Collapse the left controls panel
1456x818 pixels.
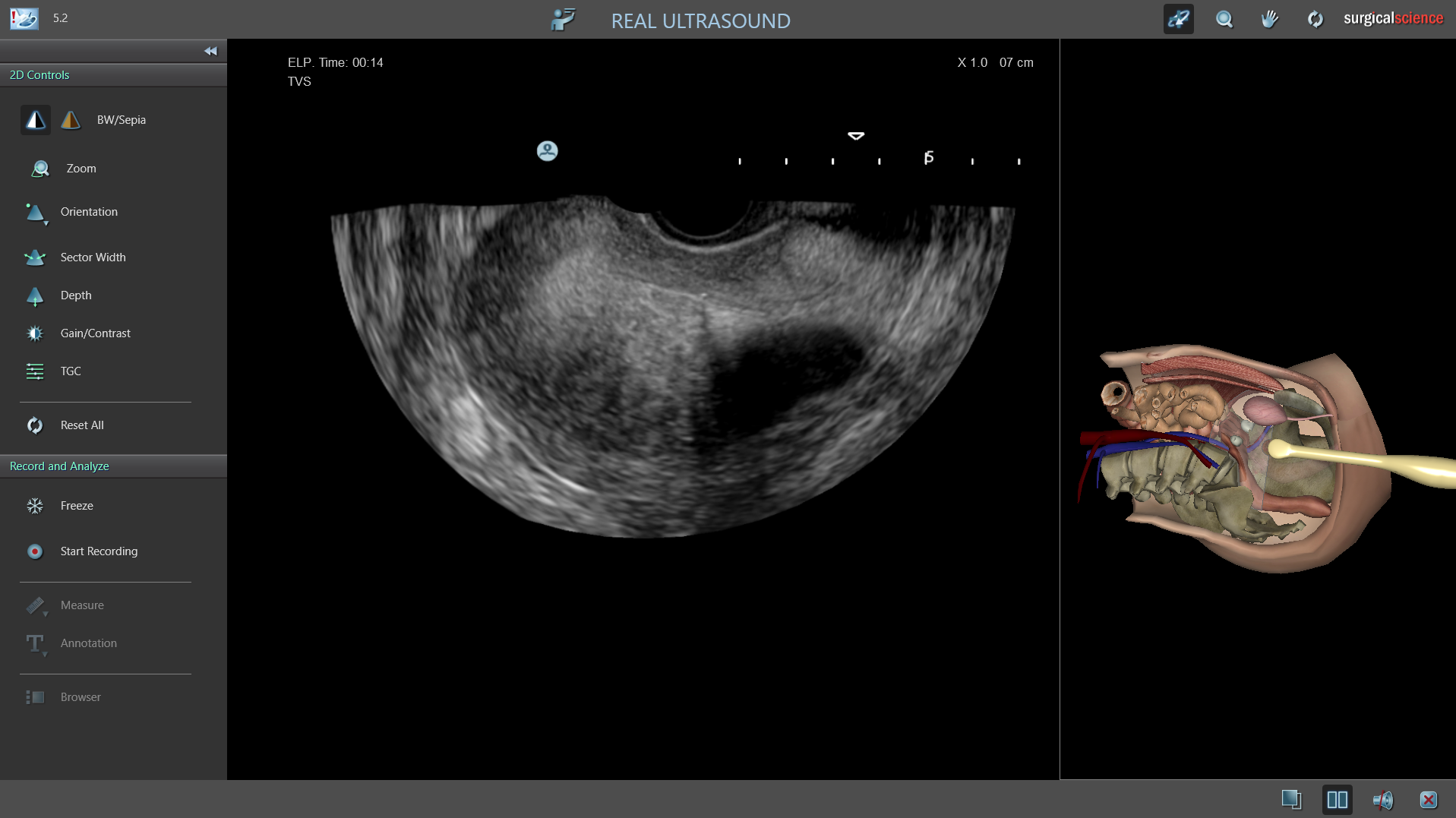coord(210,51)
